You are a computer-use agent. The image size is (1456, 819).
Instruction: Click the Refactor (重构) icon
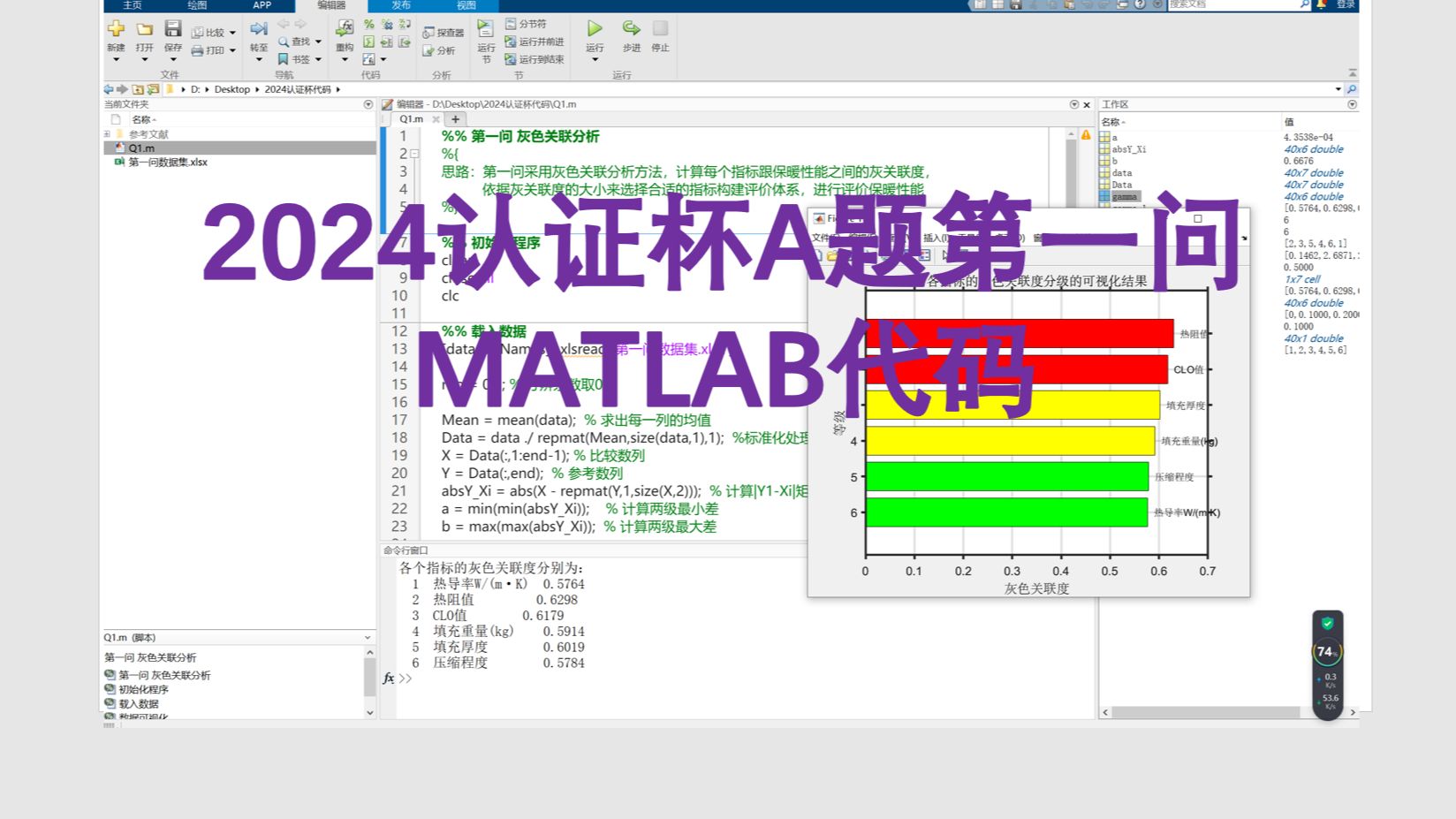click(345, 29)
